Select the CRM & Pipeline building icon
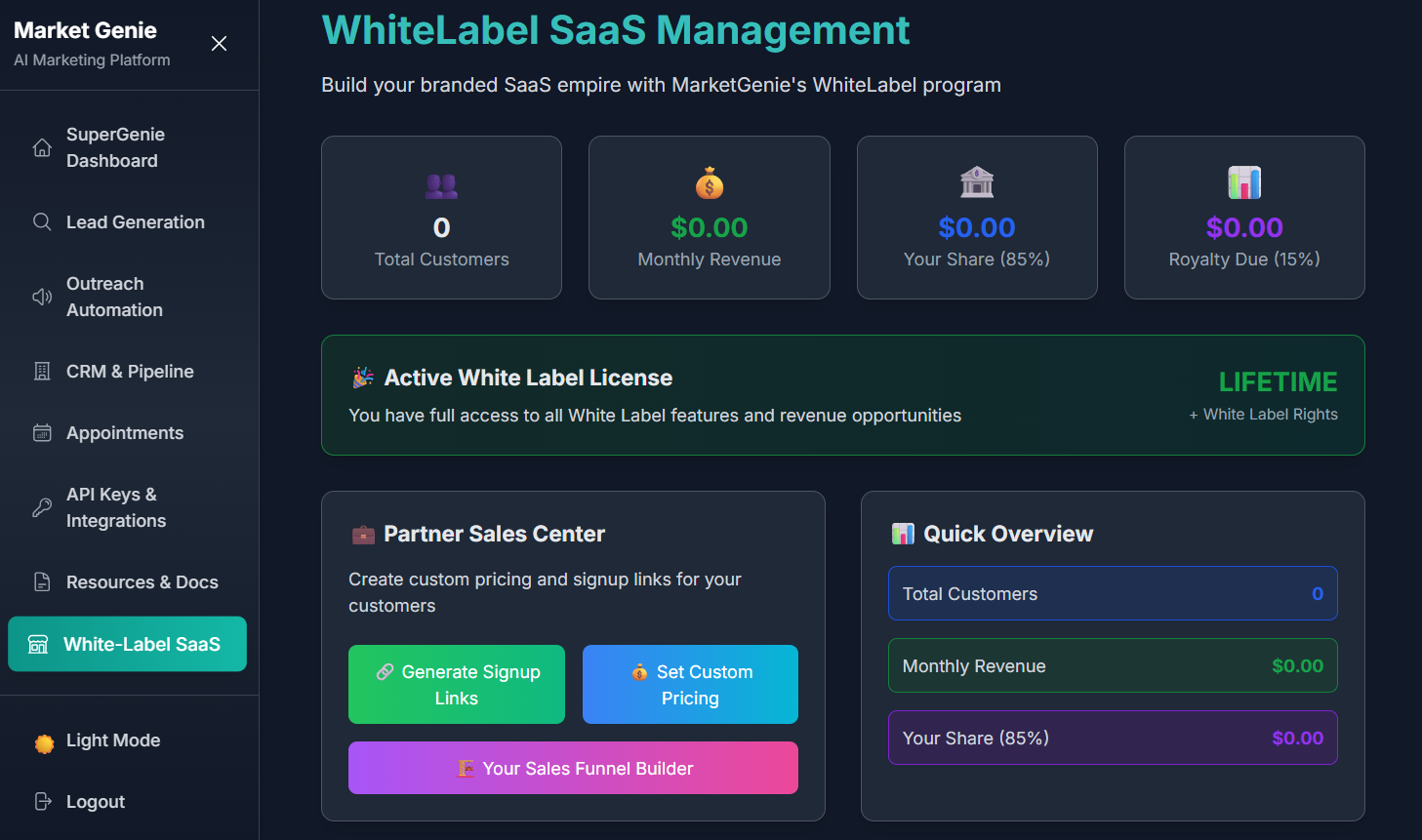 [42, 371]
